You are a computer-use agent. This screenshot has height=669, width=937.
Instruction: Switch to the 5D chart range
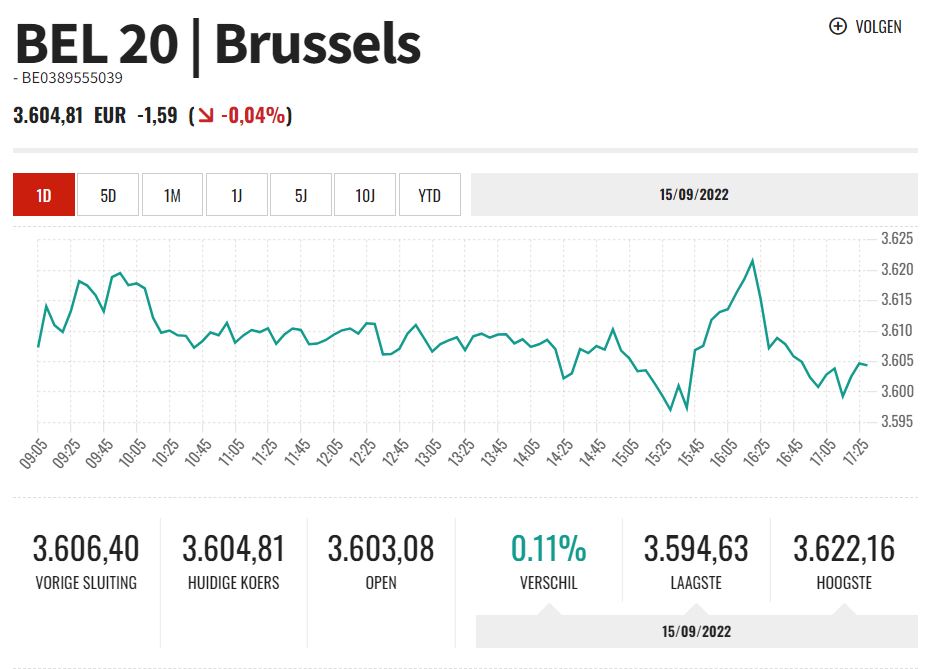point(108,195)
